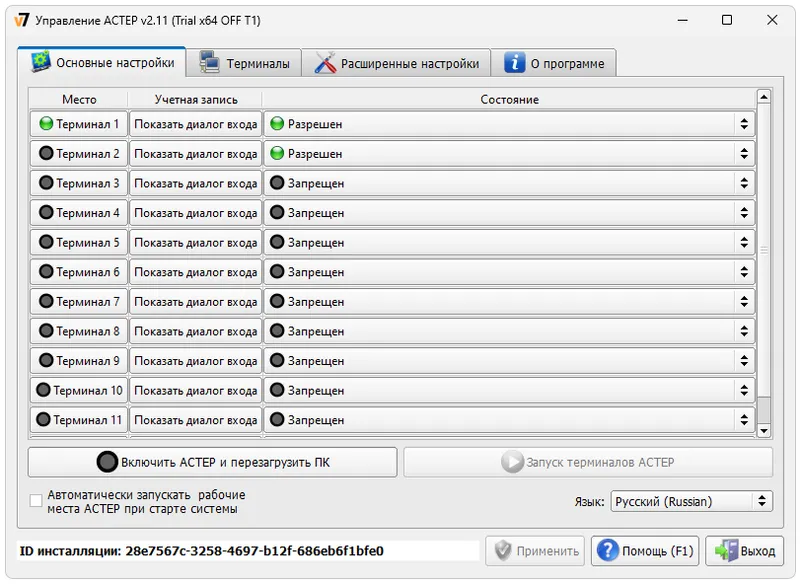Screen dimensions: 800x585
Task: Open the account setting for Терминал 10
Action: (x=195, y=390)
